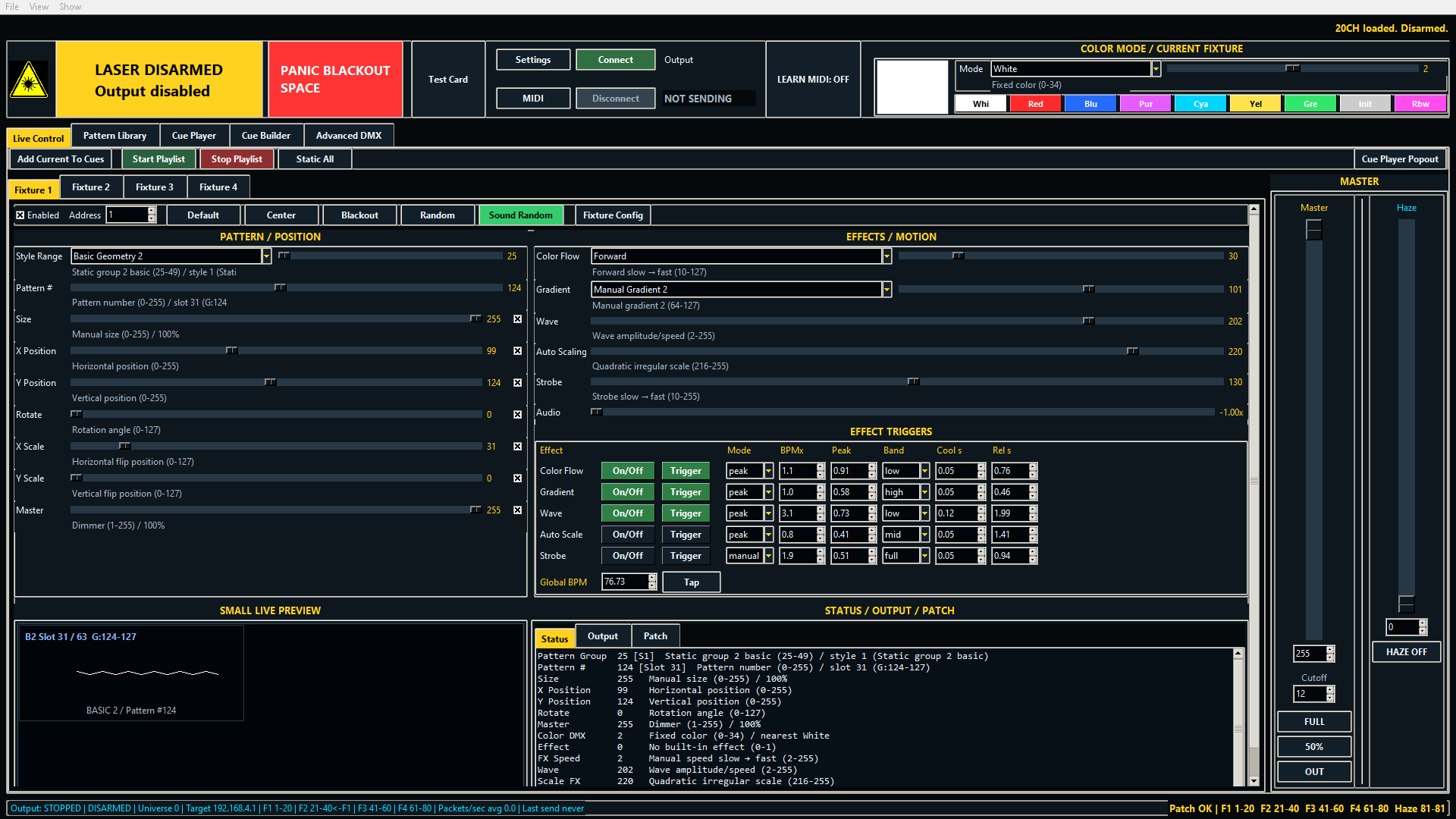Click the Cue Player Popout button
Image resolution: width=1456 pixels, height=819 pixels.
tap(1400, 159)
